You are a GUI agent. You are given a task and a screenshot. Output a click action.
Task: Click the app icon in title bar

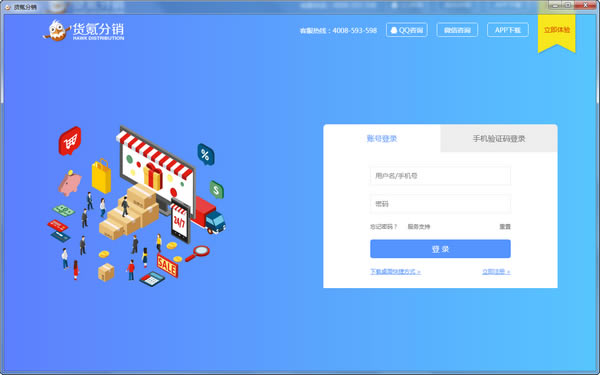(8, 7)
